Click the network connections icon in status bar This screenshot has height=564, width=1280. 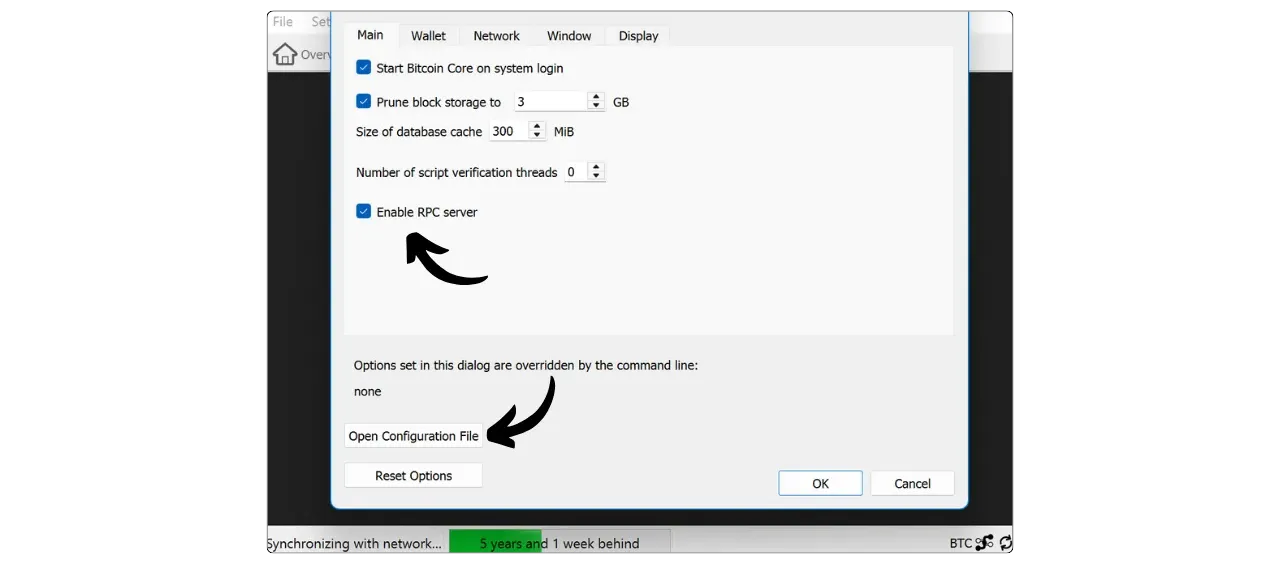[x=984, y=543]
